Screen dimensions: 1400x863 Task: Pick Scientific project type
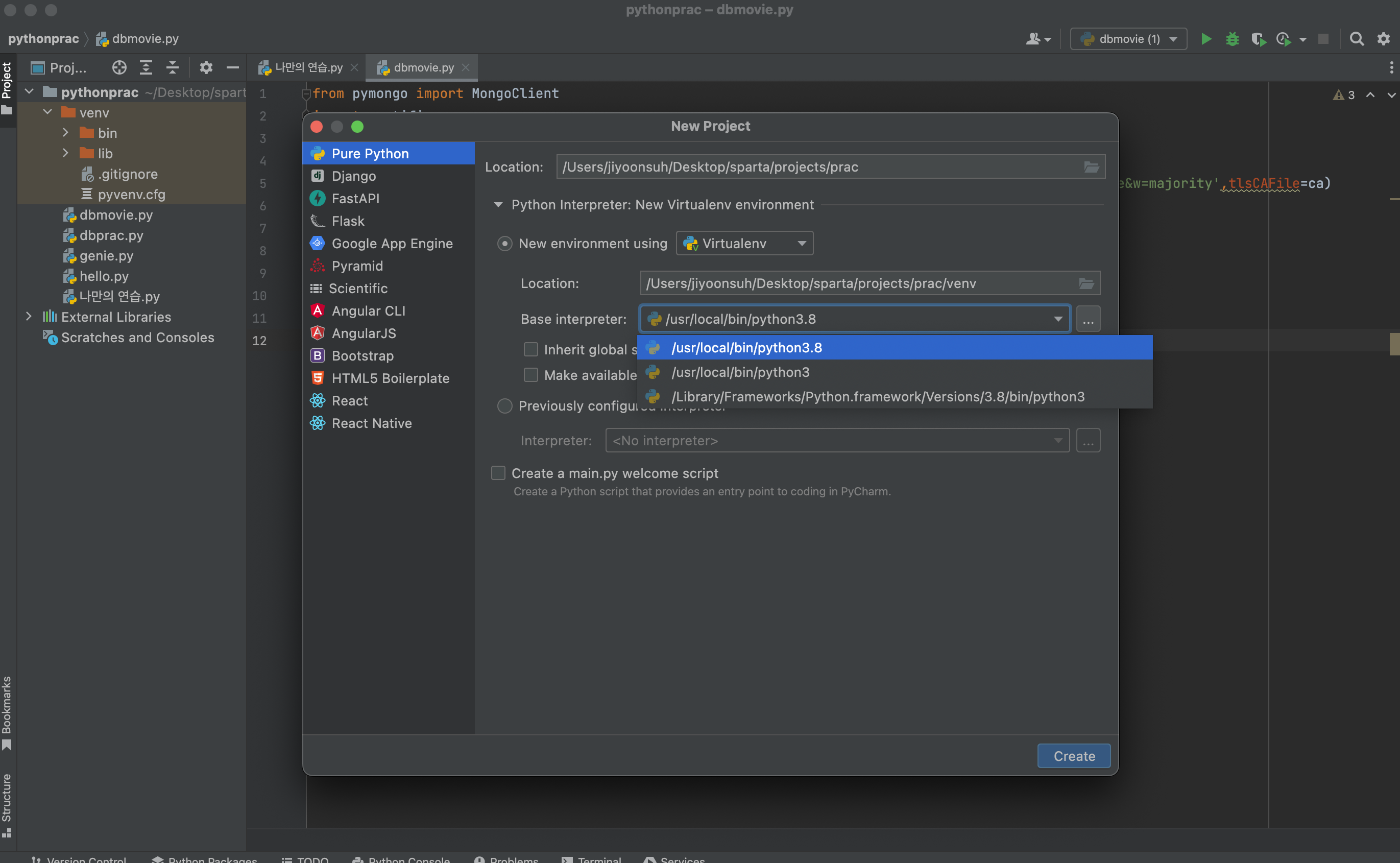pos(389,288)
